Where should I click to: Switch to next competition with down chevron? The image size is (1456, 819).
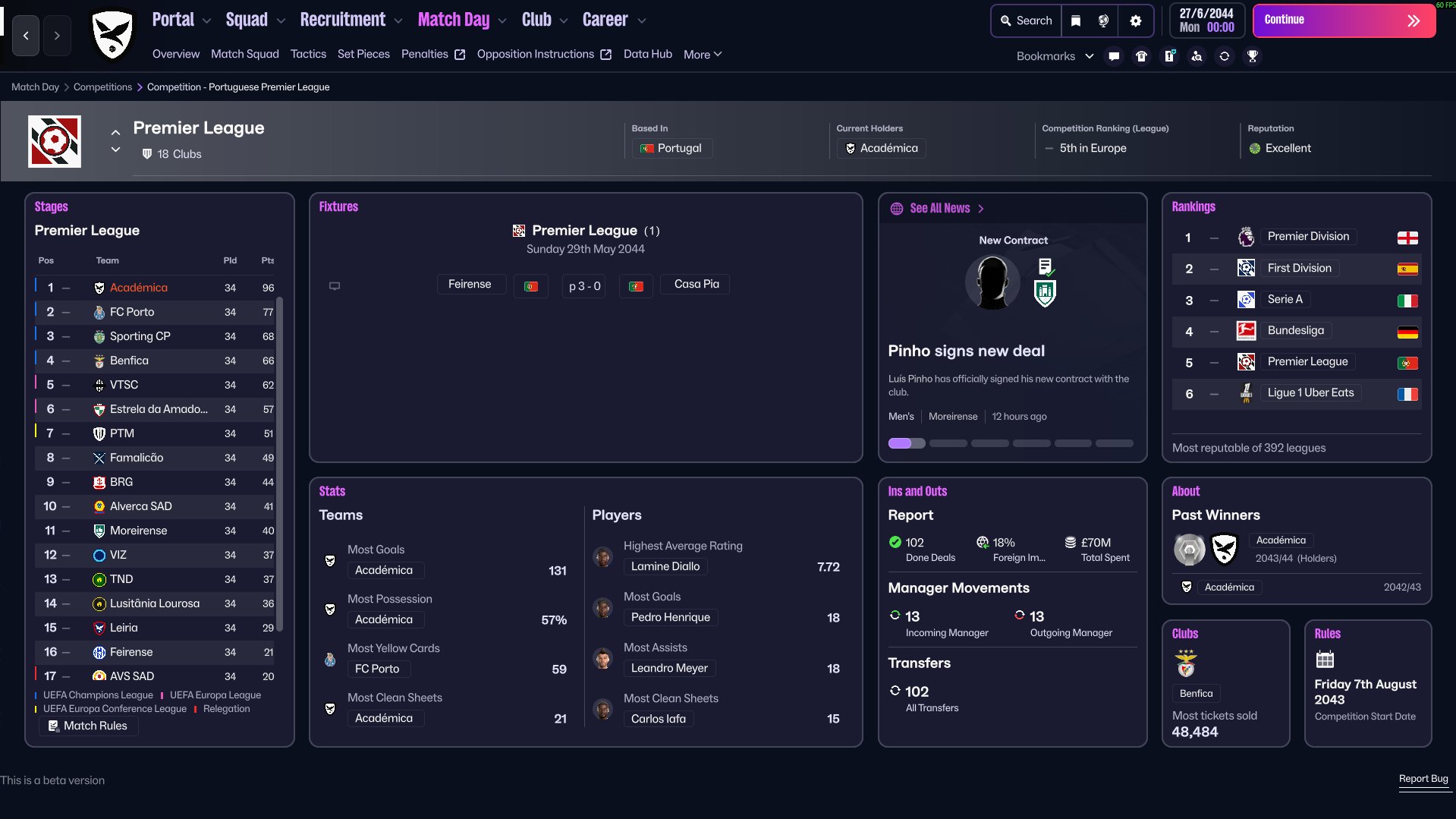pos(115,150)
